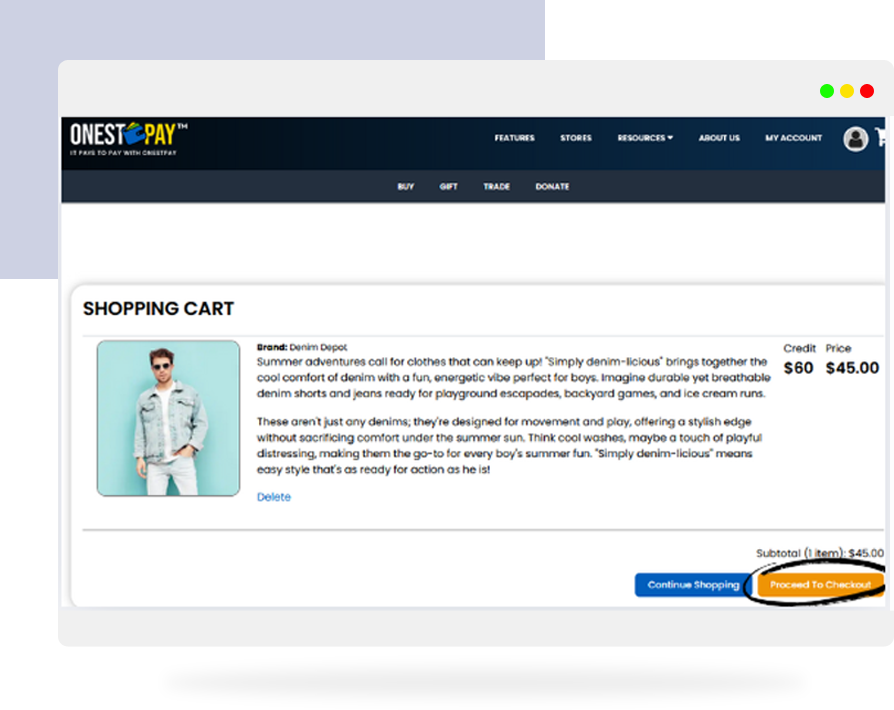Click the Brand: Denim Depot label
Viewport: 894px width, 710px height.
302,347
